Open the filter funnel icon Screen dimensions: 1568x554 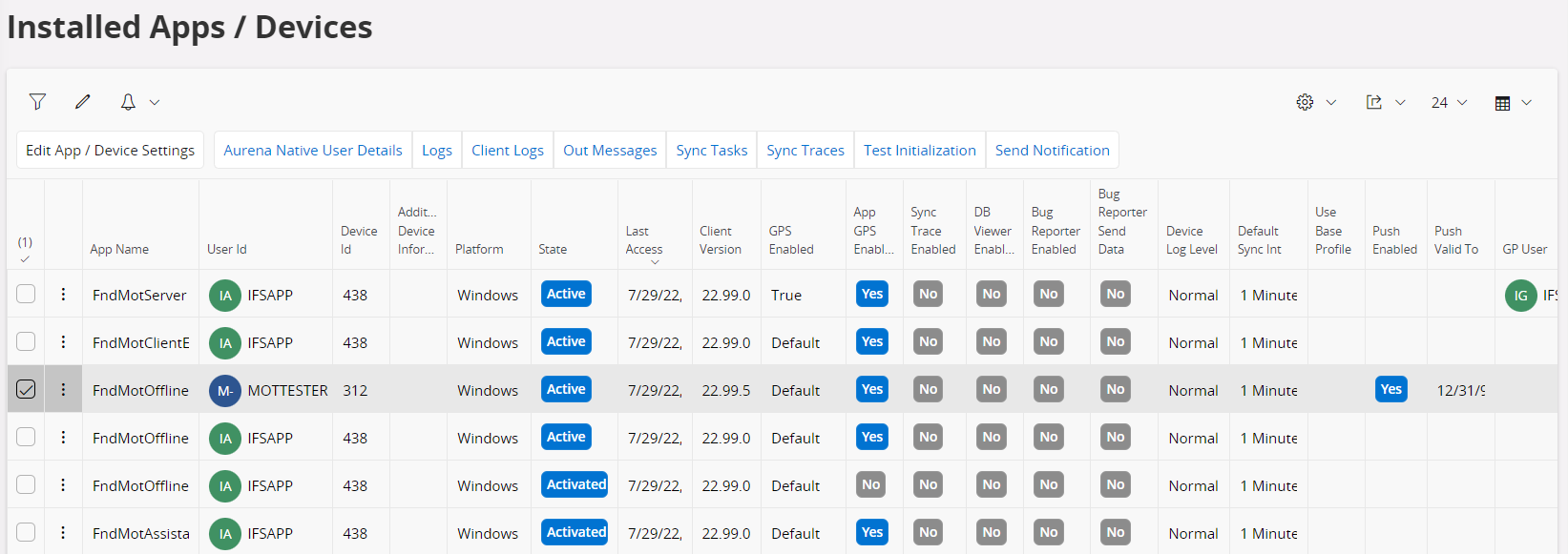37,102
